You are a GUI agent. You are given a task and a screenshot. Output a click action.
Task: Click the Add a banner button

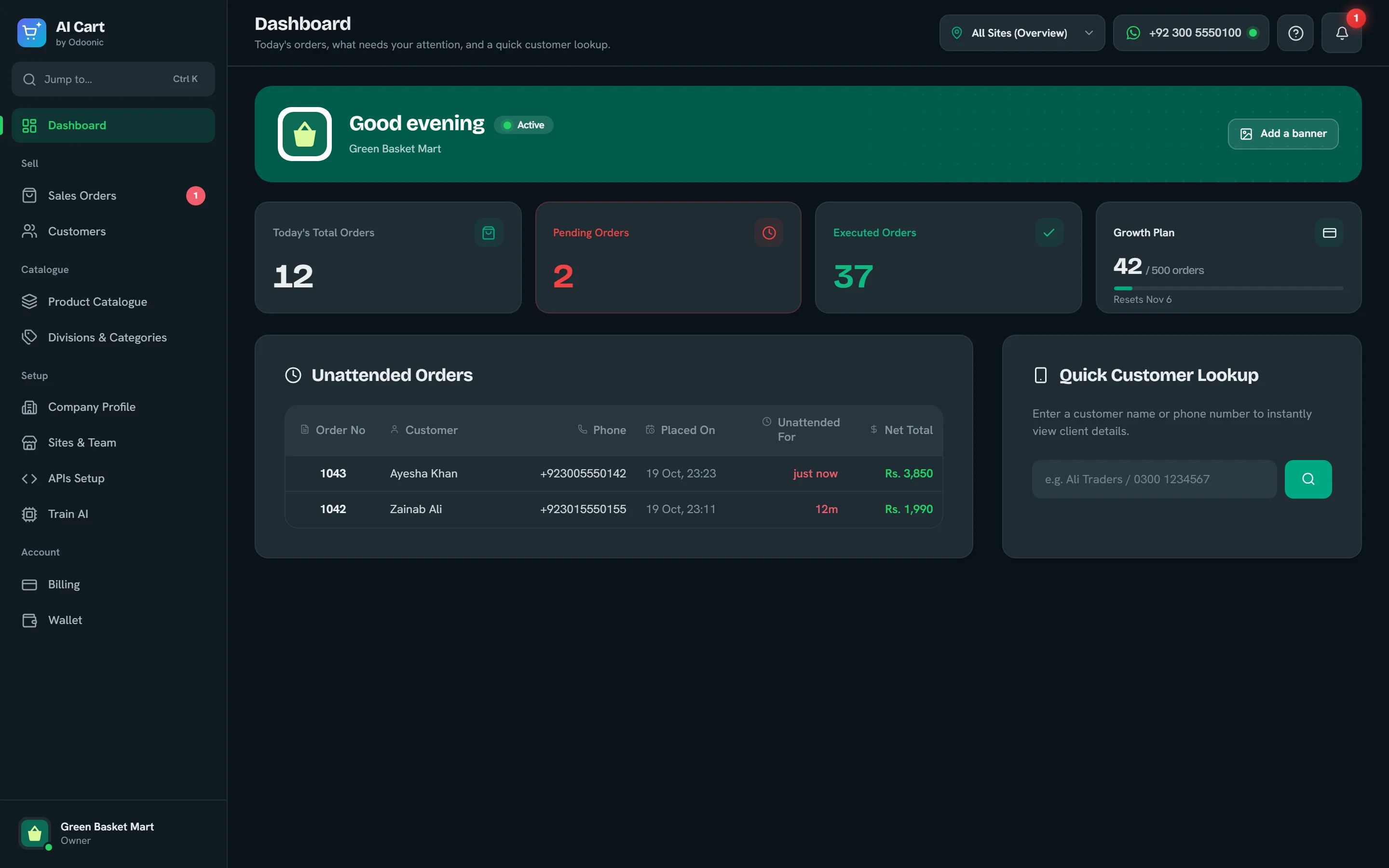point(1283,134)
